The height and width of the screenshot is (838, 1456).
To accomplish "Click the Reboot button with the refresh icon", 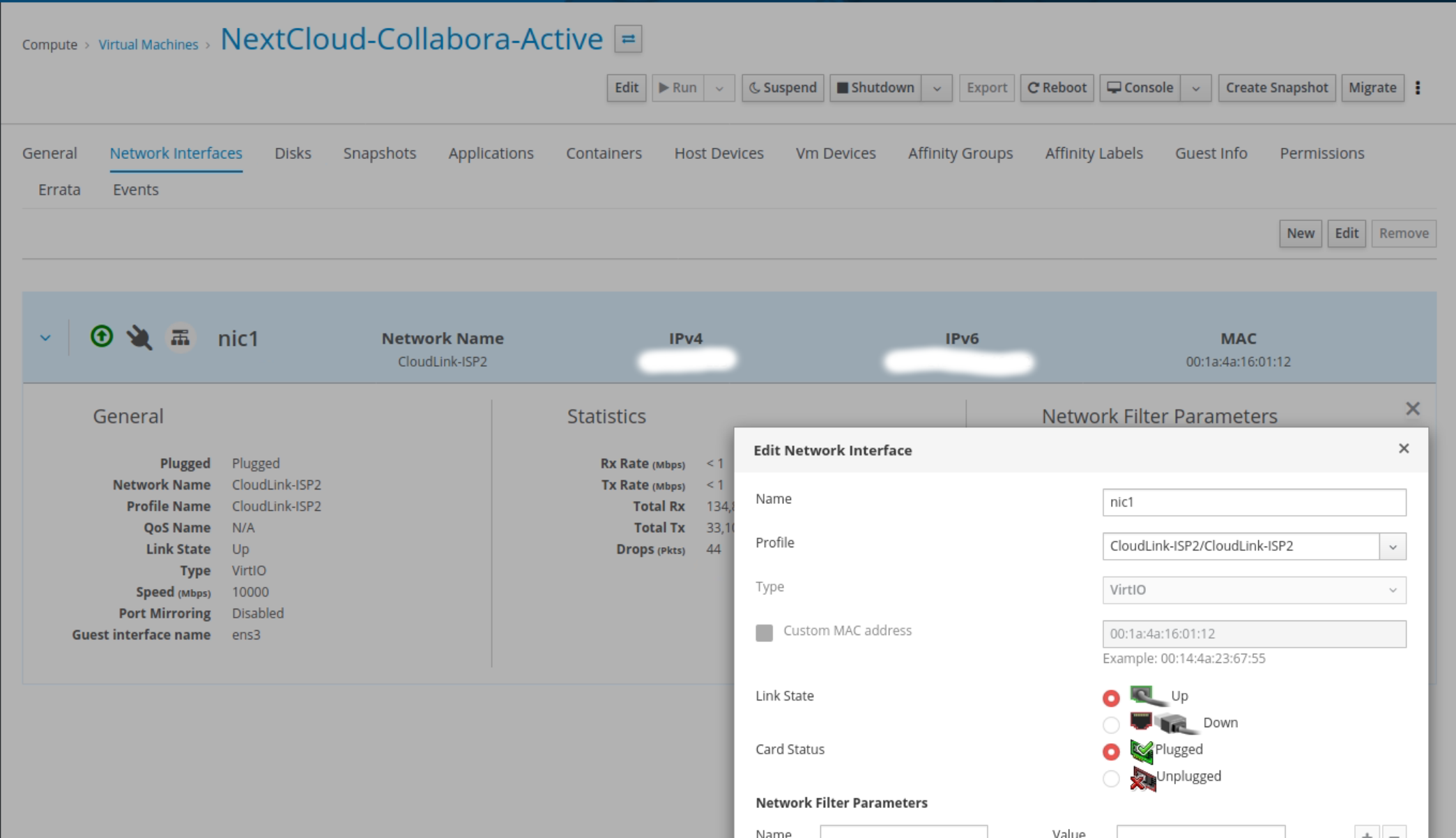I will click(x=1057, y=88).
